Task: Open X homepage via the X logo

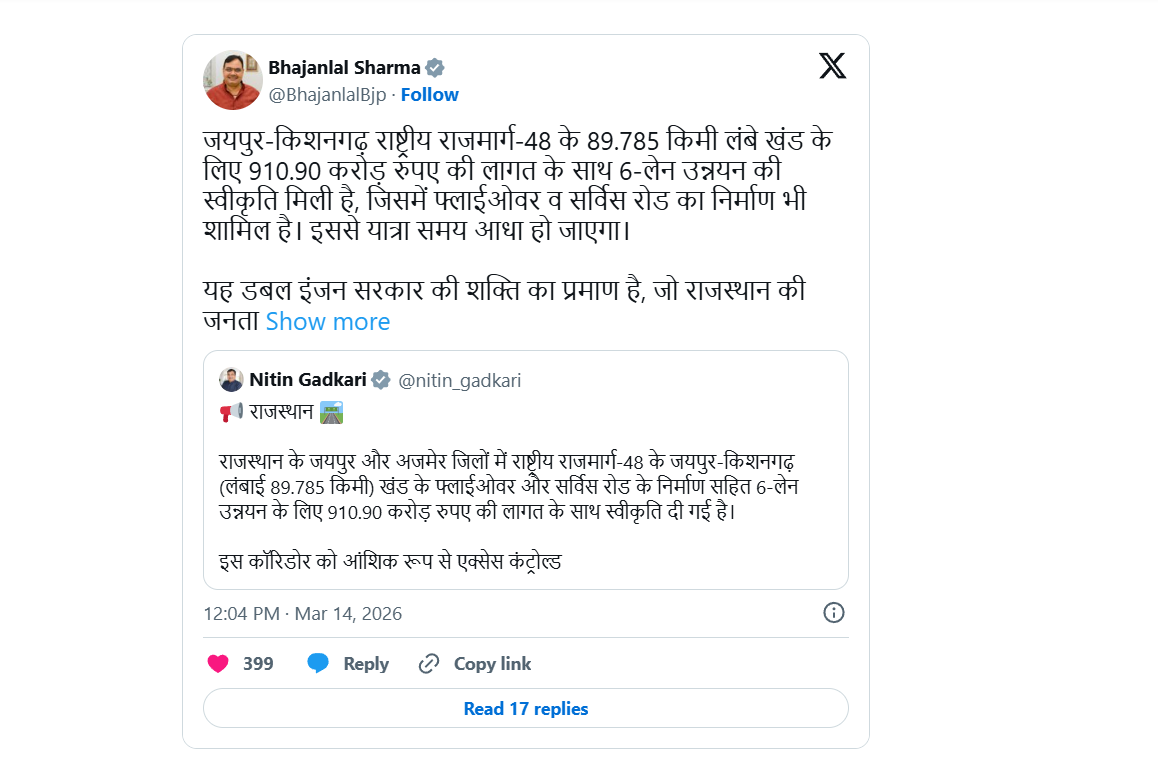Action: point(831,66)
